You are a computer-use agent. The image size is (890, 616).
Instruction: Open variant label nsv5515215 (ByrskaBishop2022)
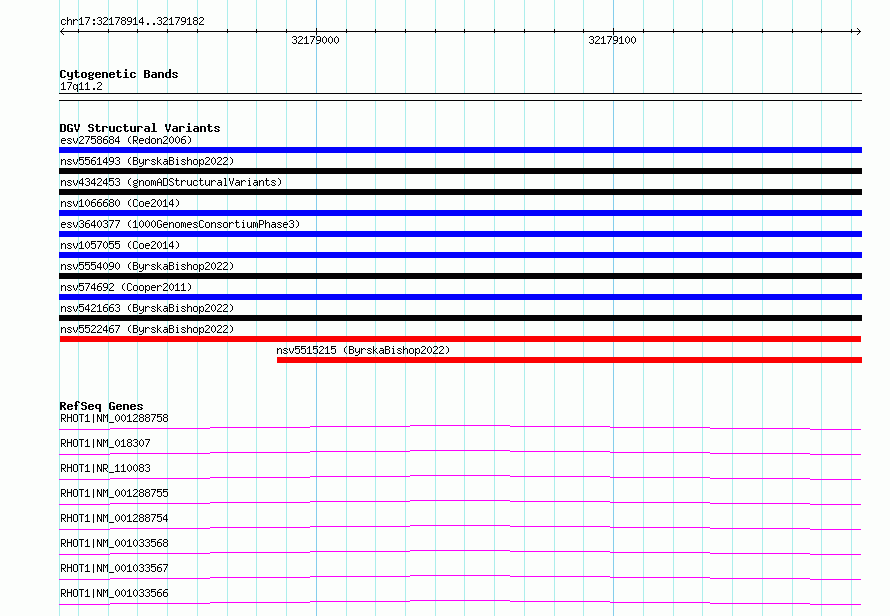[363, 350]
